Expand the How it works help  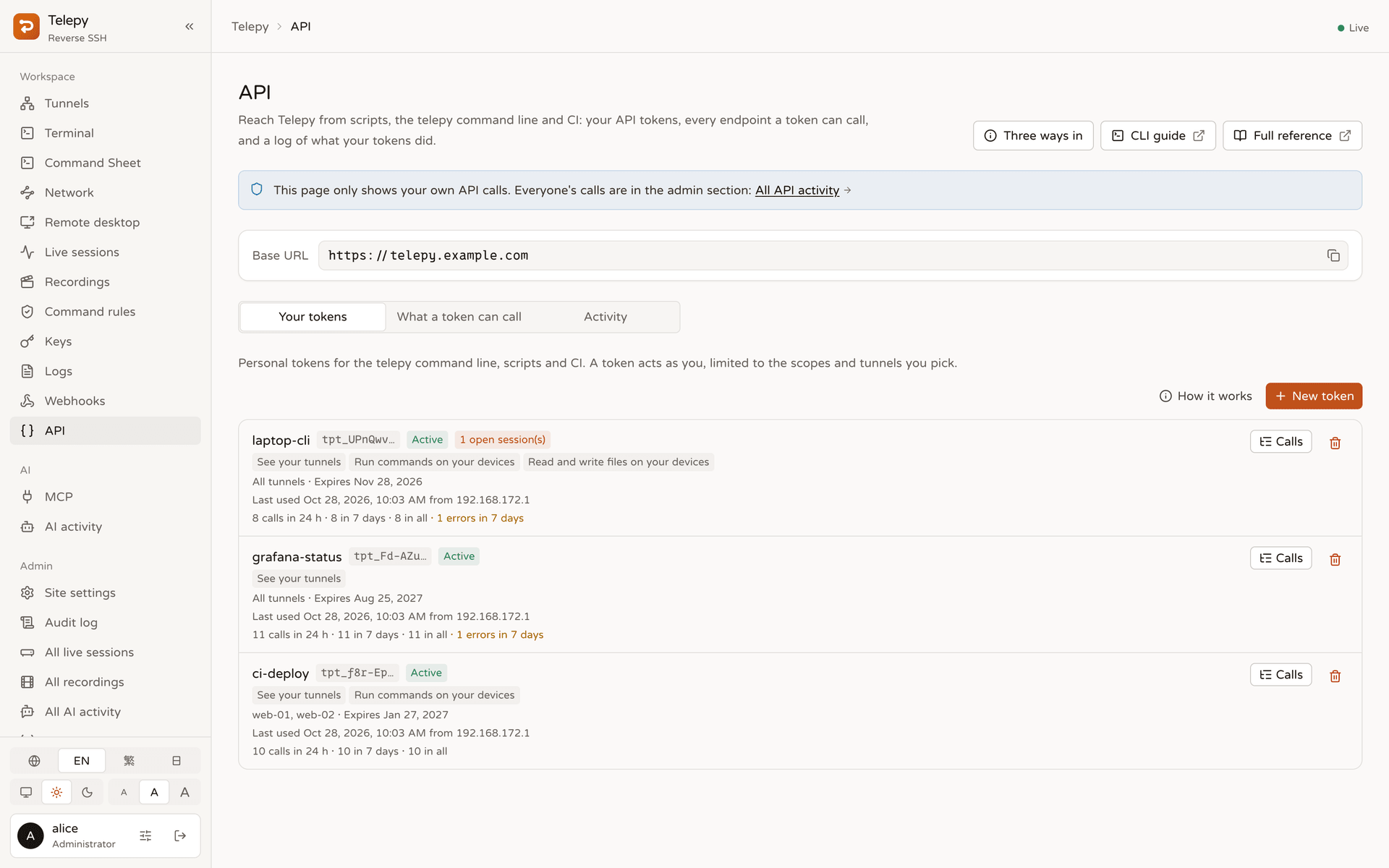point(1205,396)
